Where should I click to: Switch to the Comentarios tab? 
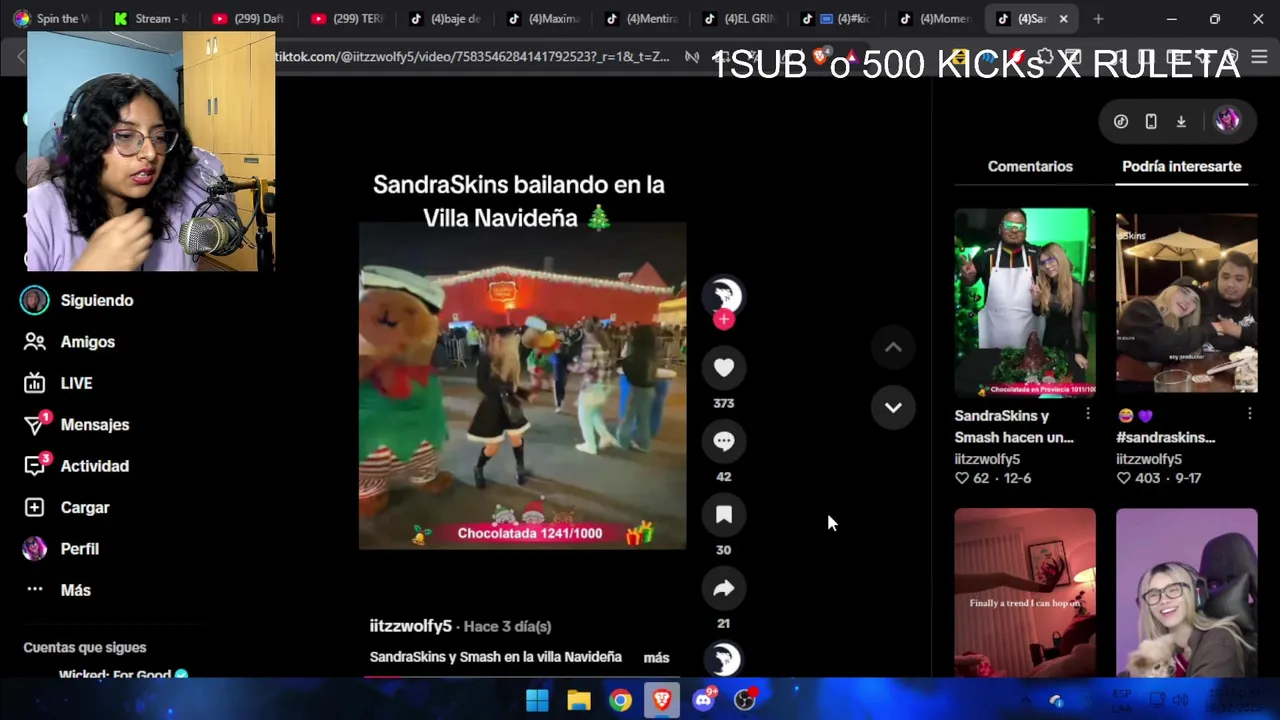(1030, 166)
